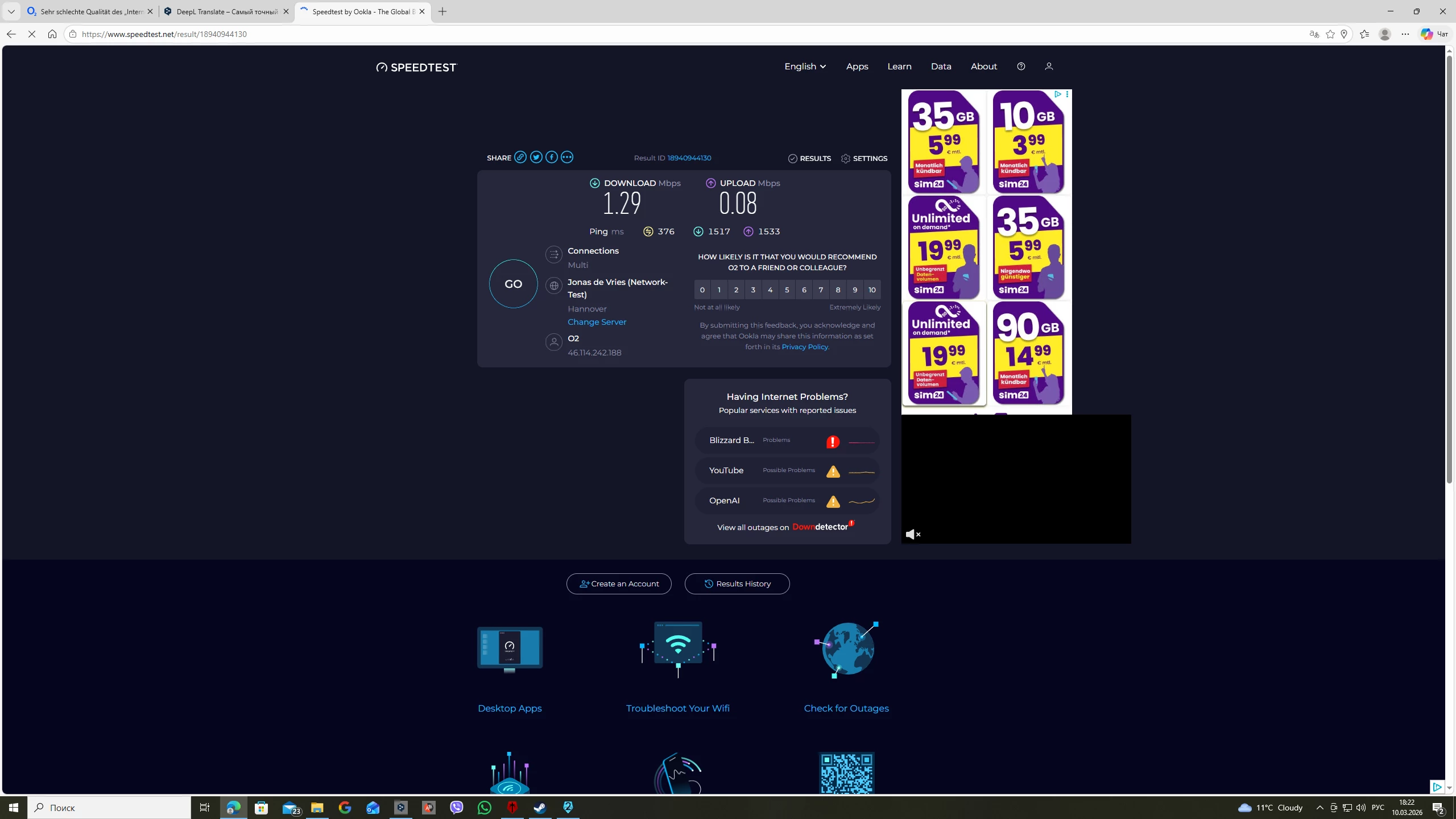Open the browser tab list chevron
Image resolution: width=1456 pixels, height=819 pixels.
(11, 11)
